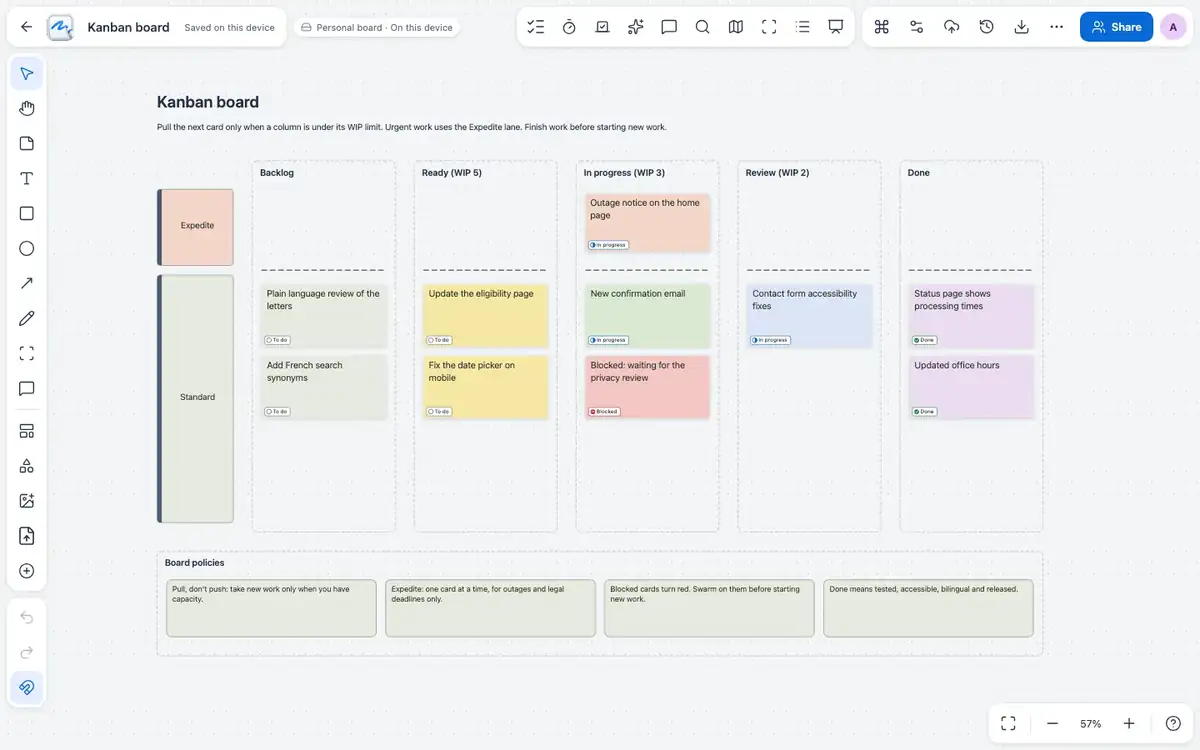Choose the pen drawing tool
1200x750 pixels.
pyautogui.click(x=27, y=318)
